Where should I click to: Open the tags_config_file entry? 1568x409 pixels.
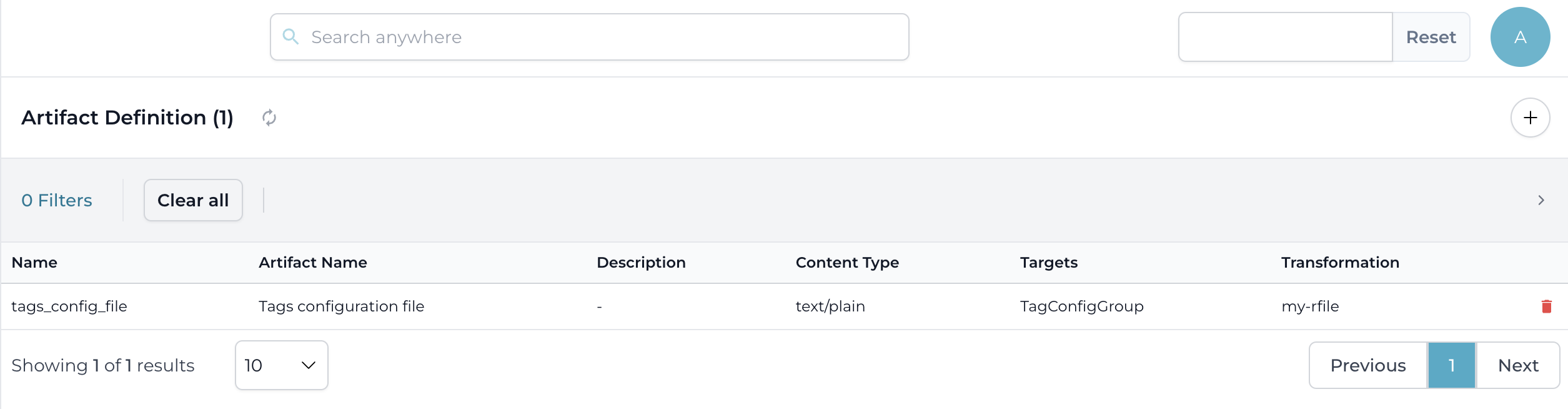tap(69, 306)
